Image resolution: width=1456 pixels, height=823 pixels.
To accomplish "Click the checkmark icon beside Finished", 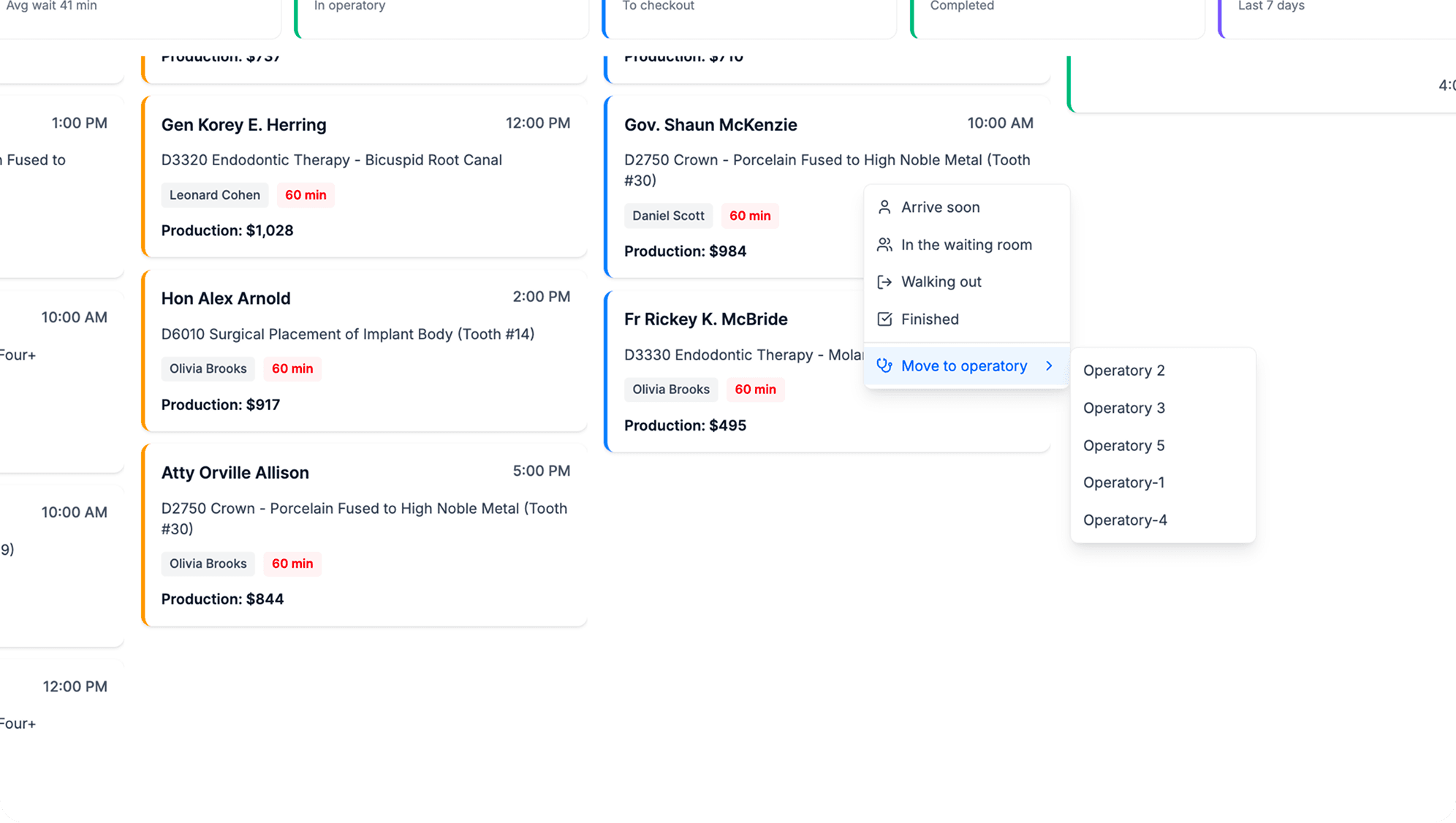I will click(884, 319).
